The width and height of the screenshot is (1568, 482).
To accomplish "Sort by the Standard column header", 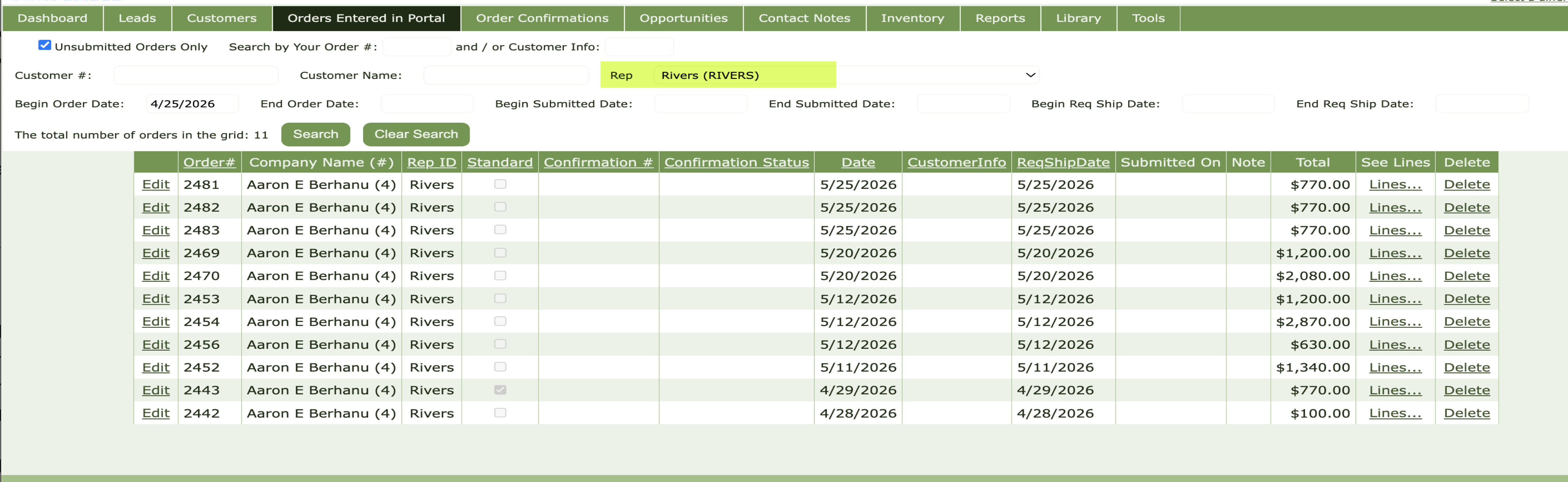I will pos(500,162).
